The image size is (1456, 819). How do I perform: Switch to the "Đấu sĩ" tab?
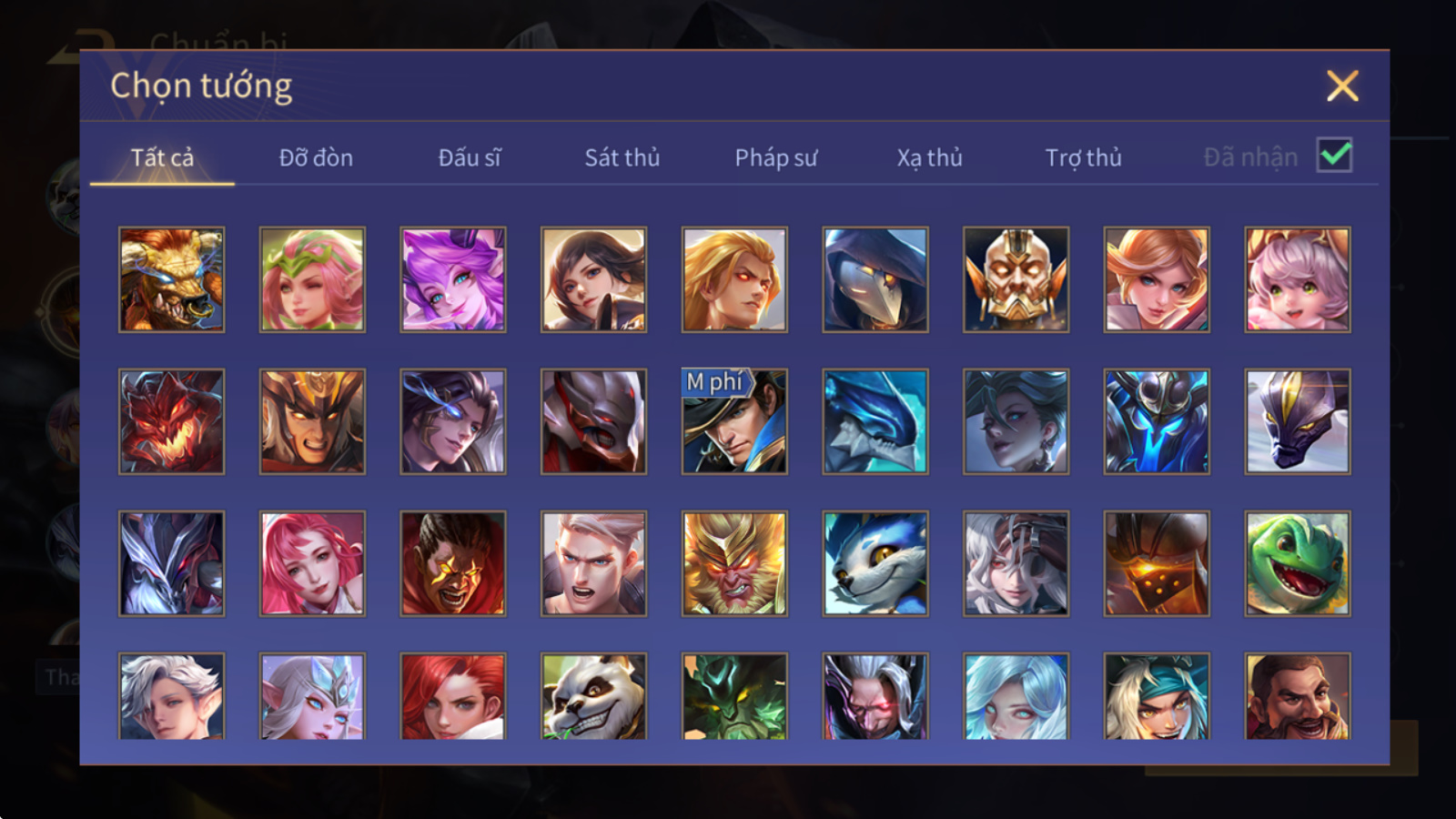470,157
